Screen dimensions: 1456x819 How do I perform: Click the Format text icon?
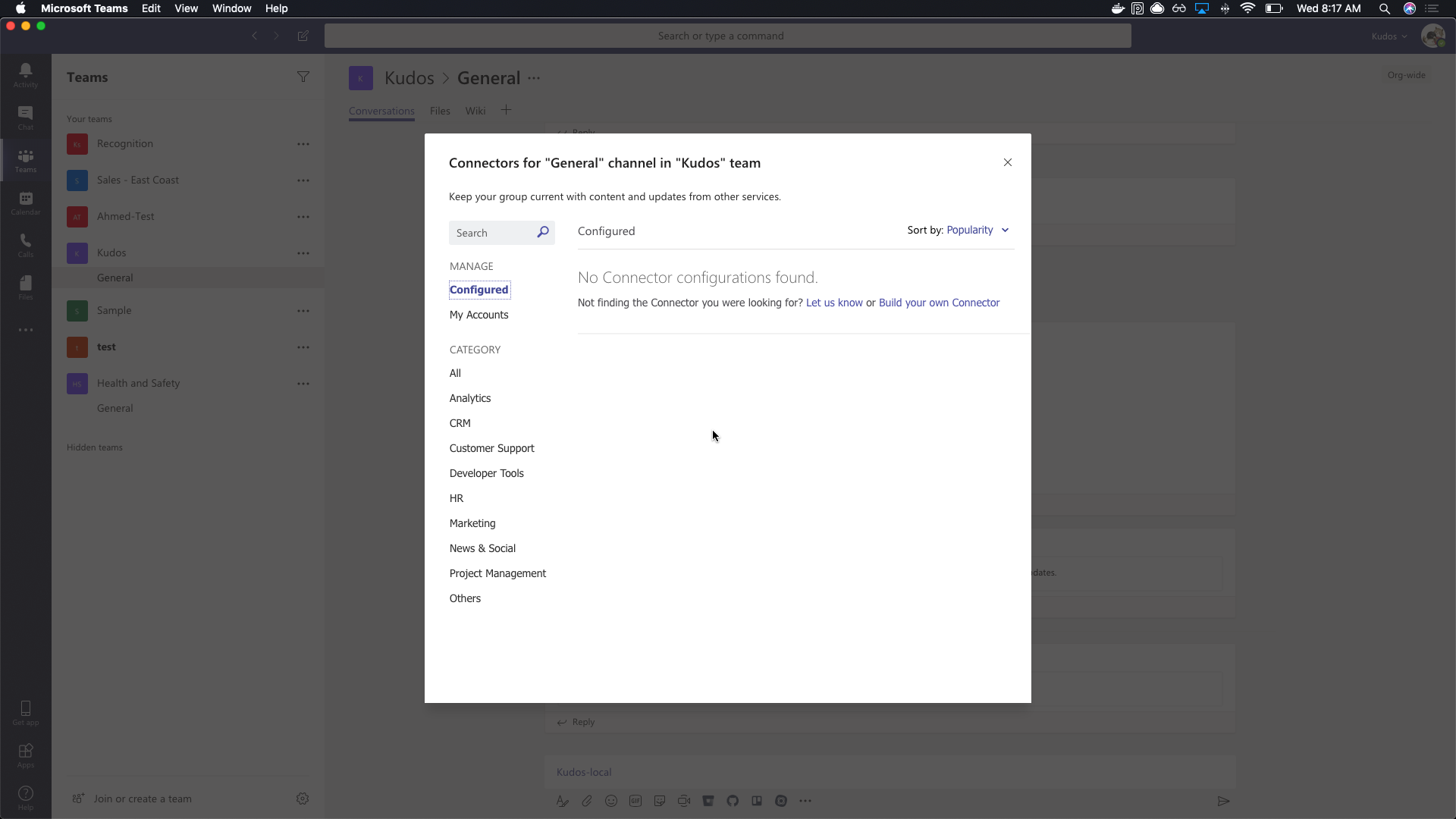(x=562, y=801)
